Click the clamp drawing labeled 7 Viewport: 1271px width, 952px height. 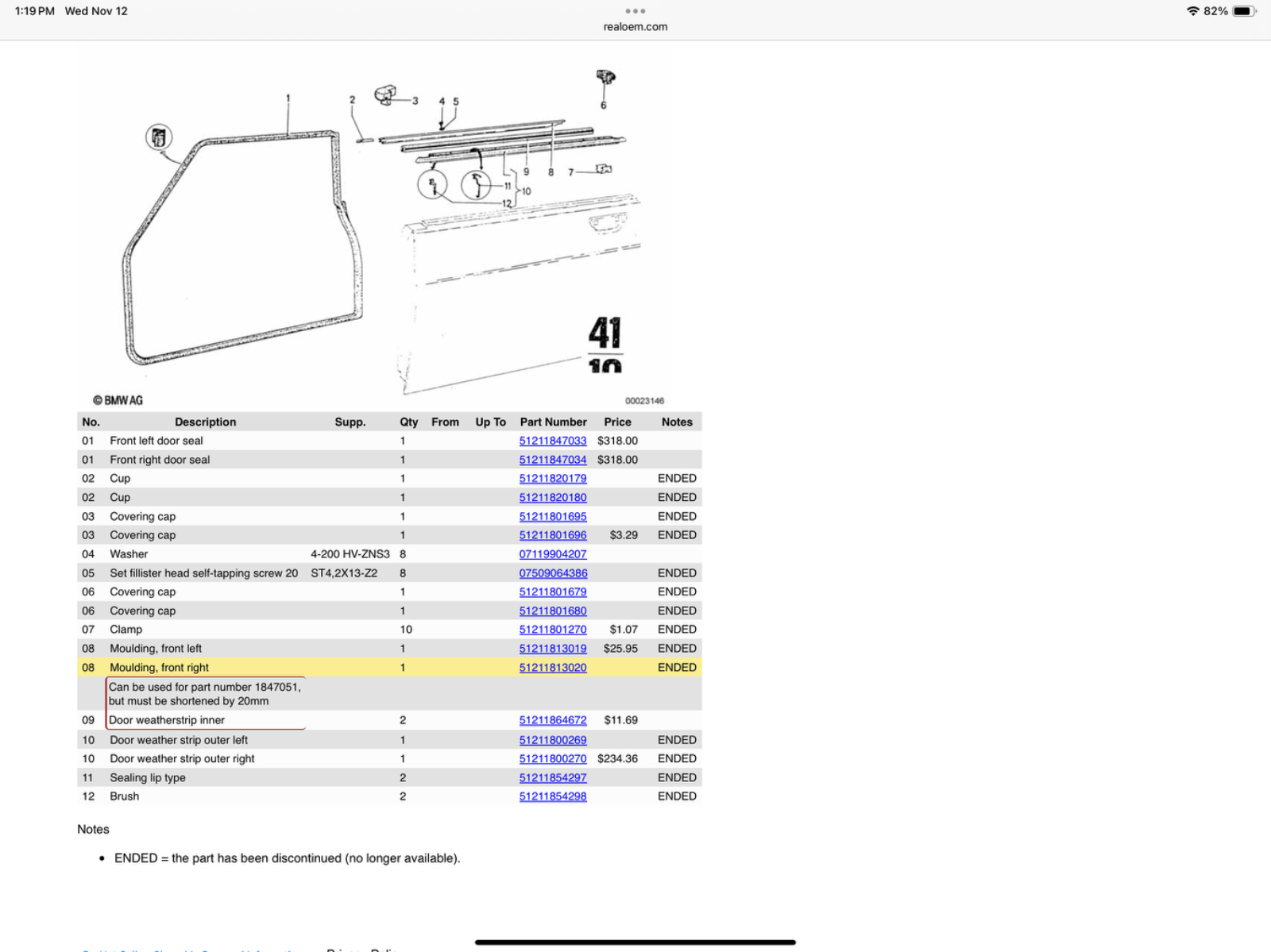pos(604,169)
